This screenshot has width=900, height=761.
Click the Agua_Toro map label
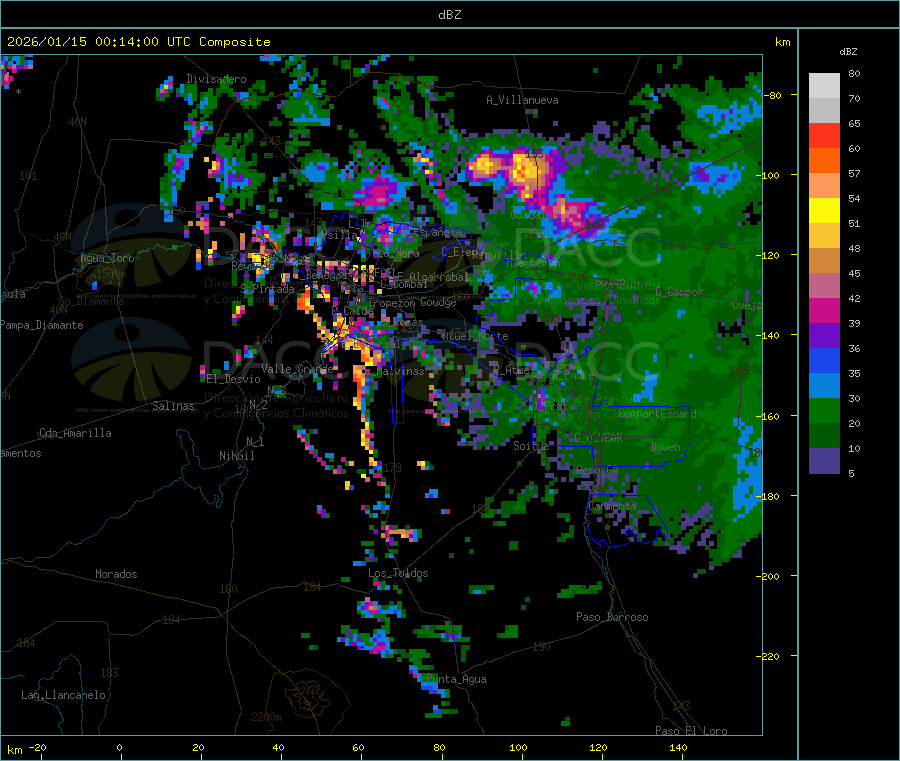pos(107,258)
